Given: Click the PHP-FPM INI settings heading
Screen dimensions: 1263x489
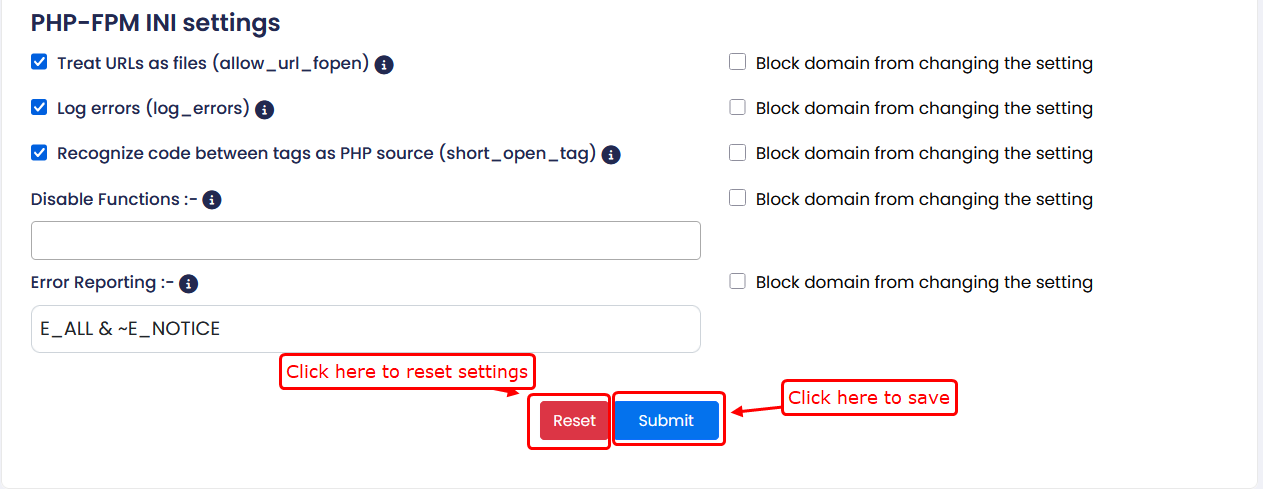Looking at the screenshot, I should [x=155, y=23].
